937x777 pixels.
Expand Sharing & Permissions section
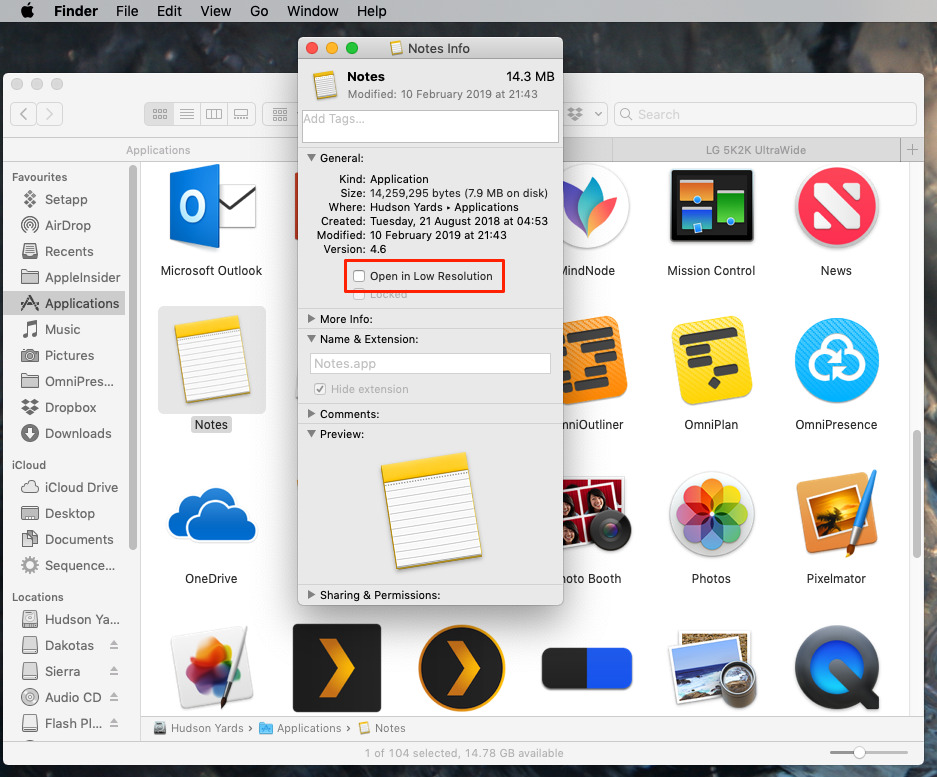pyautogui.click(x=311, y=595)
